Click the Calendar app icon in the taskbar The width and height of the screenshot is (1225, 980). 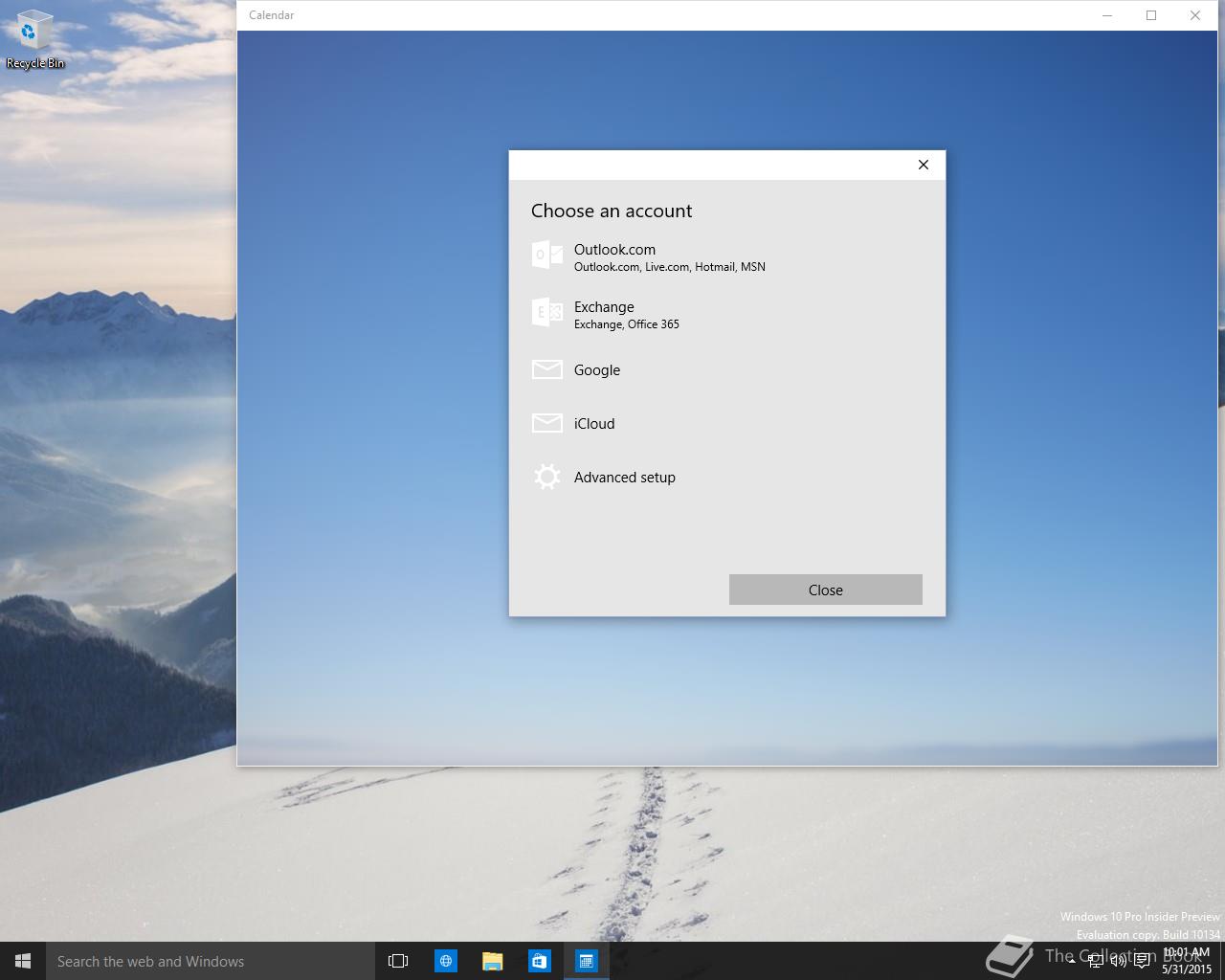coord(586,961)
